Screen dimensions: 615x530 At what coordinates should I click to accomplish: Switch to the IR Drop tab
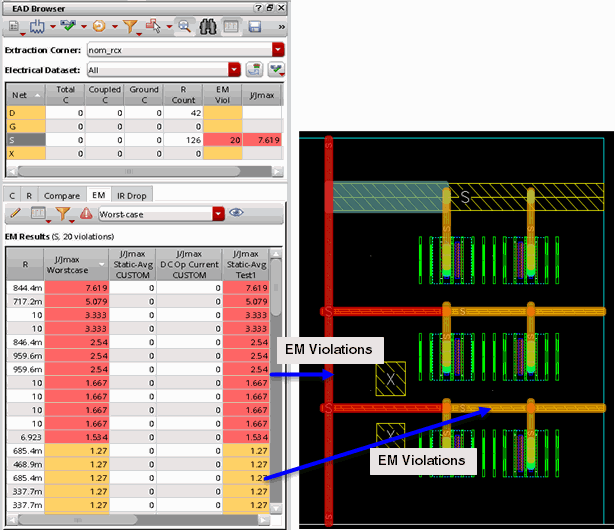pyautogui.click(x=132, y=194)
